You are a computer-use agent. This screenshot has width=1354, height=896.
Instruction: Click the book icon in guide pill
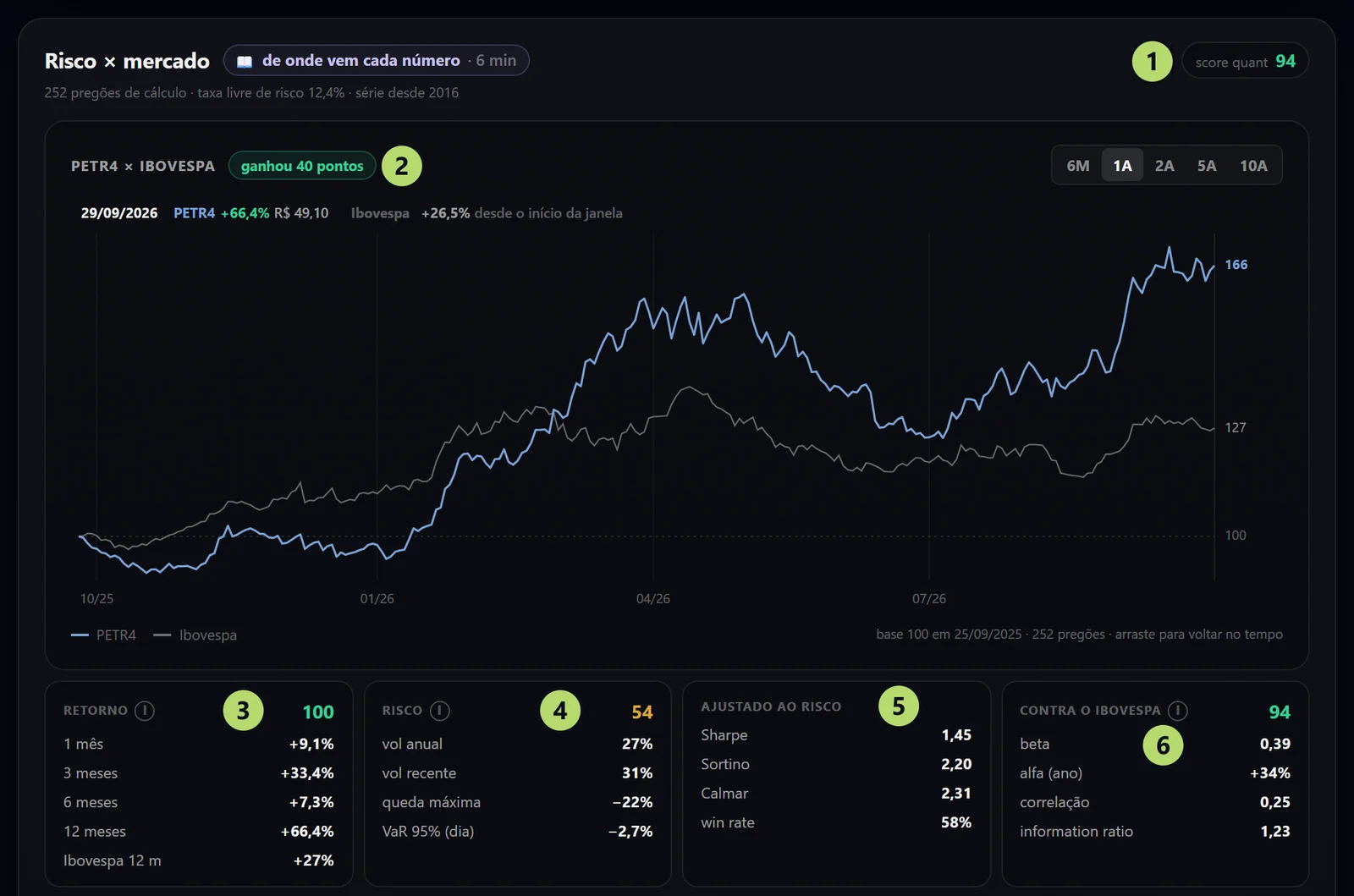[x=245, y=61]
